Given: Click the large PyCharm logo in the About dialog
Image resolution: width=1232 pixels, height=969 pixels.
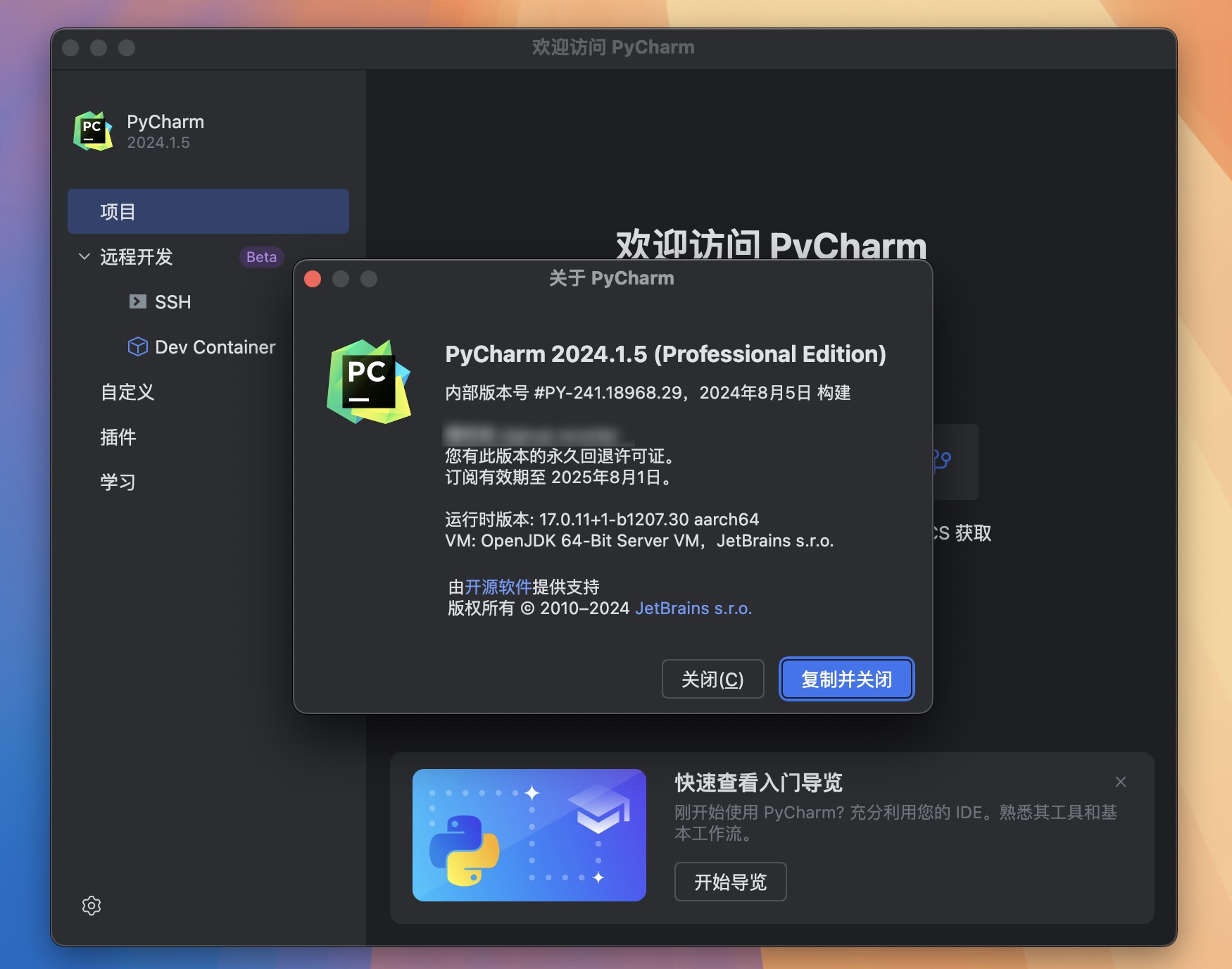Looking at the screenshot, I should pos(369,382).
